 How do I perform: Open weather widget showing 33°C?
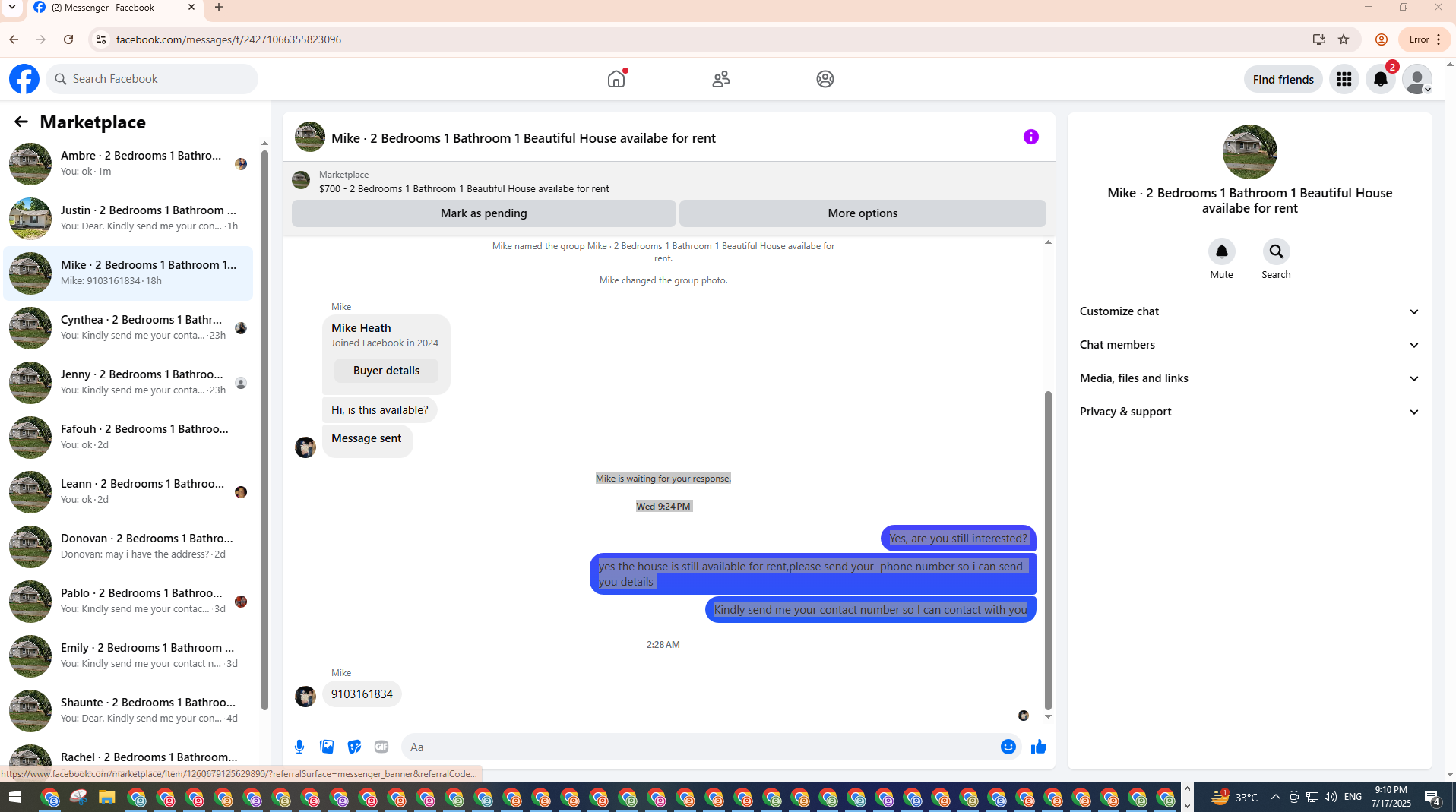pyautogui.click(x=1235, y=797)
